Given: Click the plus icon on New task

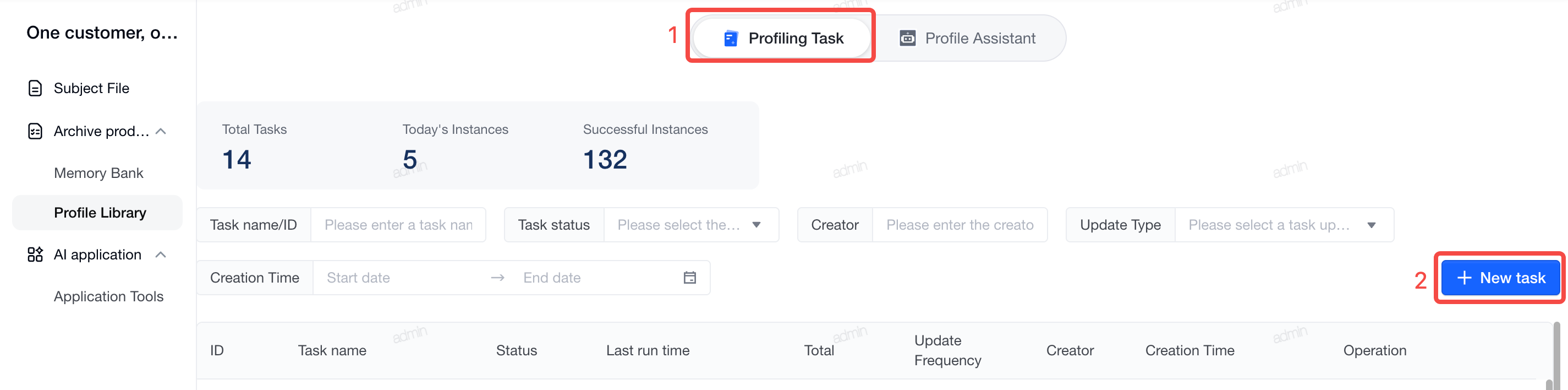Looking at the screenshot, I should (x=1464, y=278).
